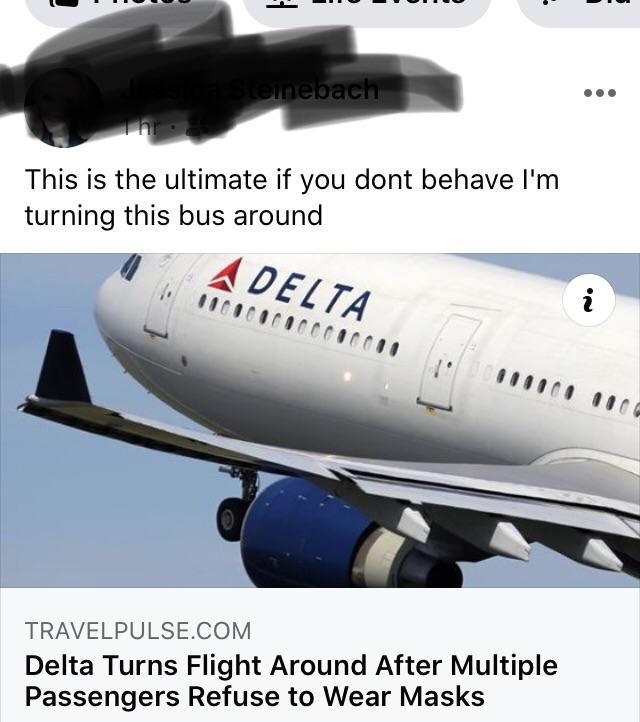Open the TRAVELPULSE.COM source link

pos(138,630)
